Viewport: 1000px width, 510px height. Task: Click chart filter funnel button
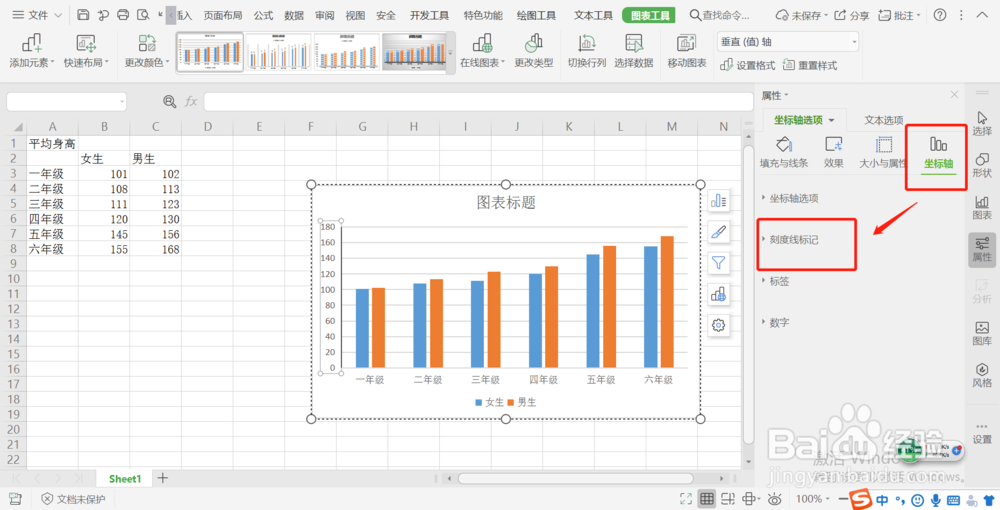[x=719, y=263]
